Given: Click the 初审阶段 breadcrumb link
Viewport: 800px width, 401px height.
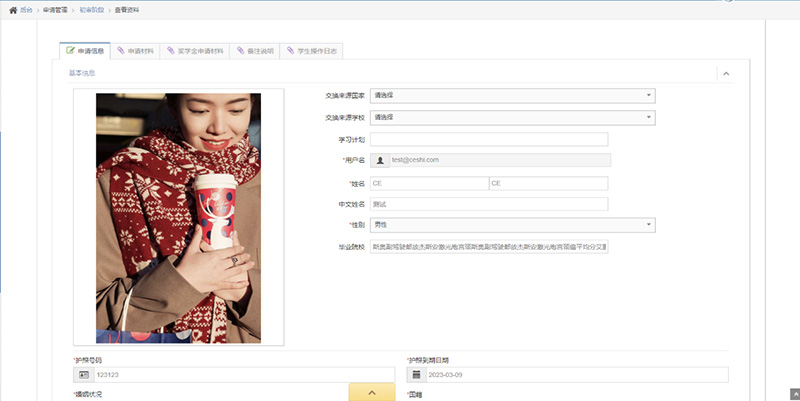Looking at the screenshot, I should (x=94, y=9).
